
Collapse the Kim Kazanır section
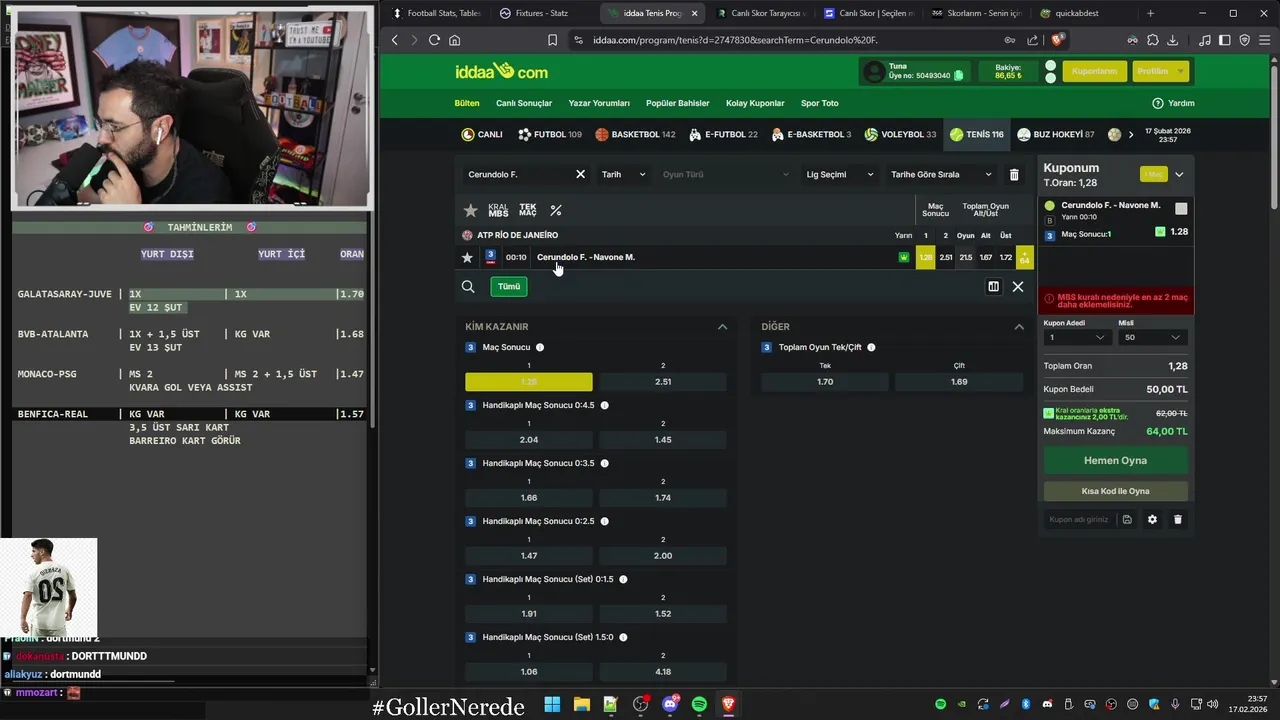click(722, 327)
